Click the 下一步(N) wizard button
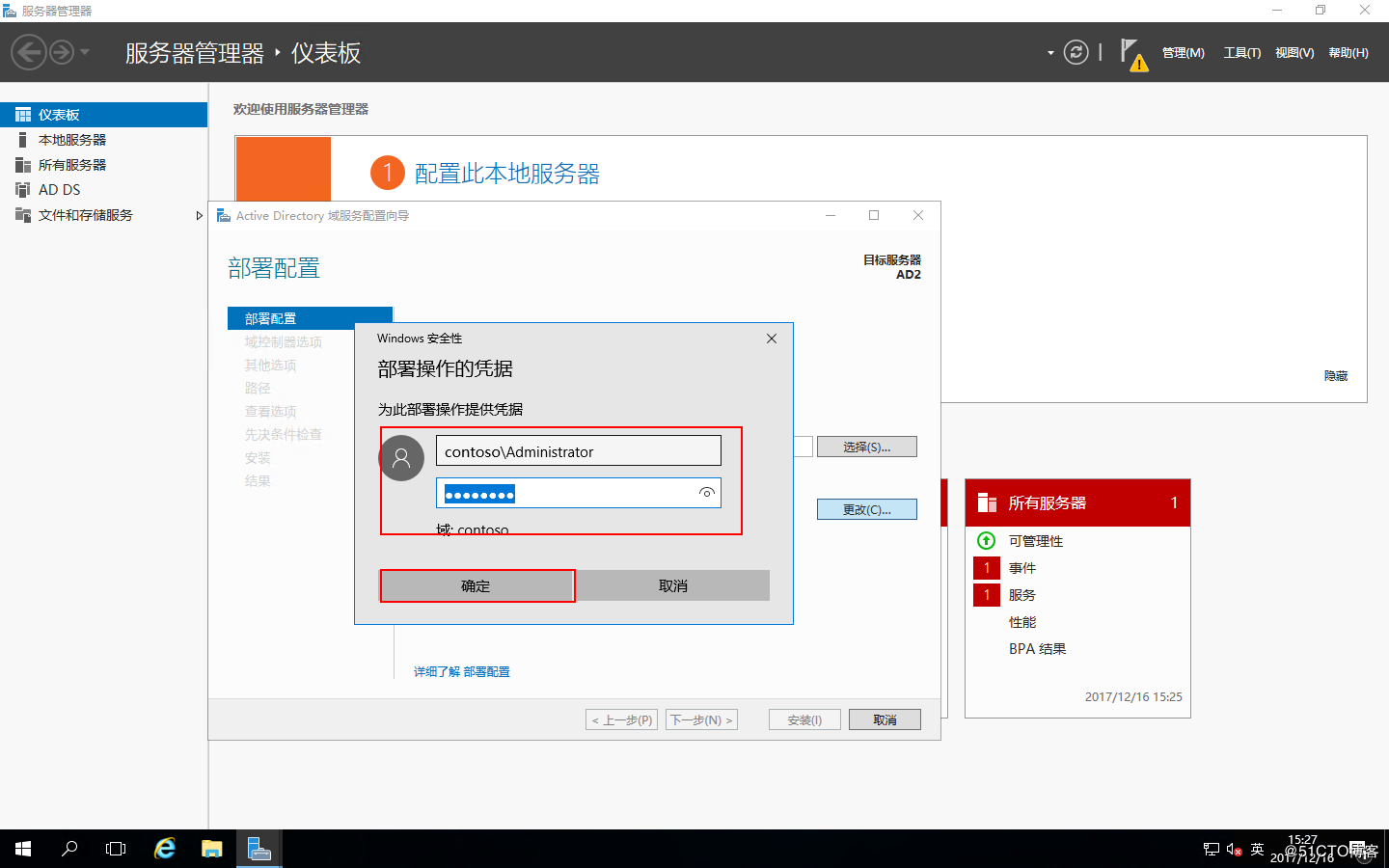This screenshot has width=1389, height=868. tap(701, 719)
